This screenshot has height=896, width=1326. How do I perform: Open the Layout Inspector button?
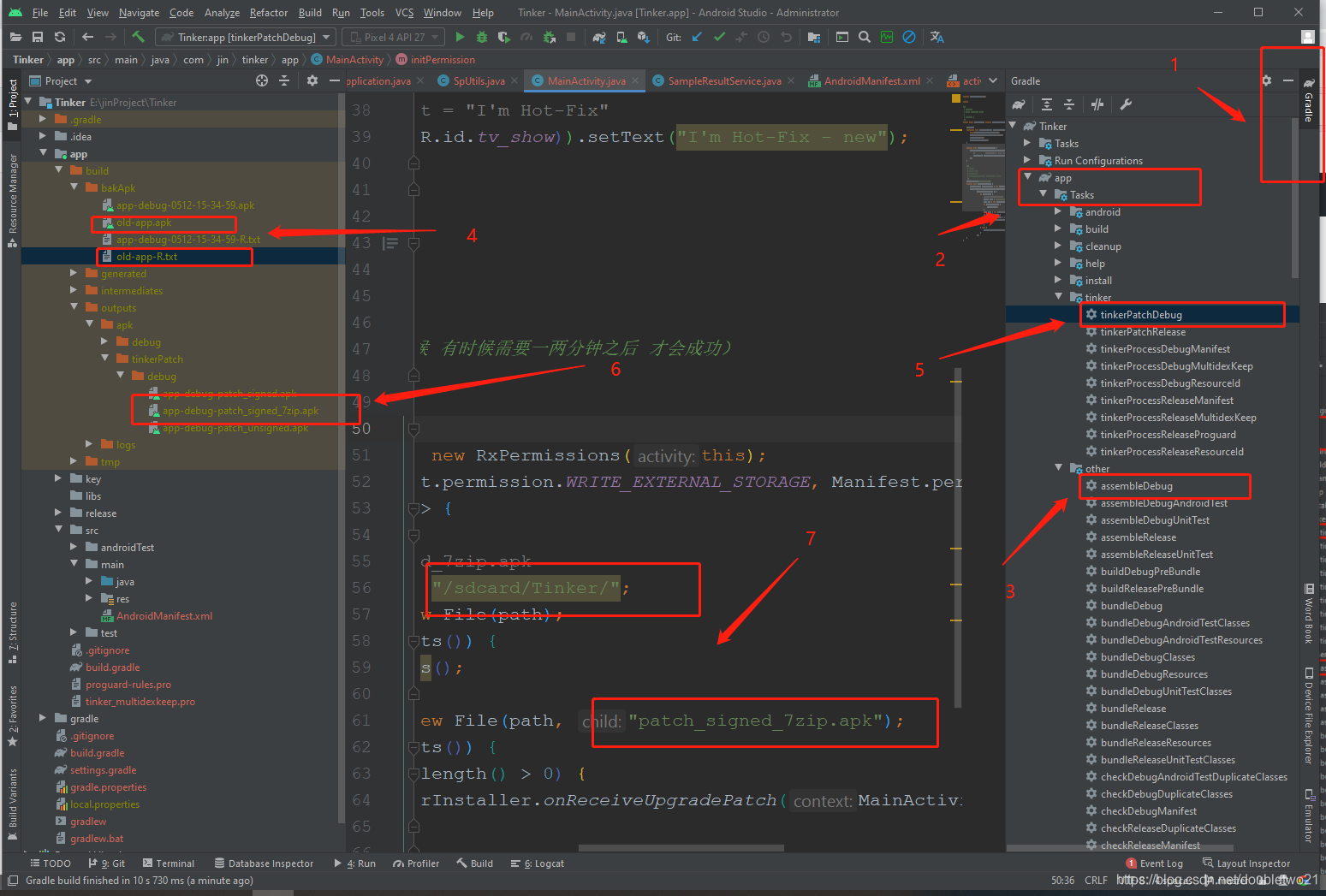[1246, 863]
